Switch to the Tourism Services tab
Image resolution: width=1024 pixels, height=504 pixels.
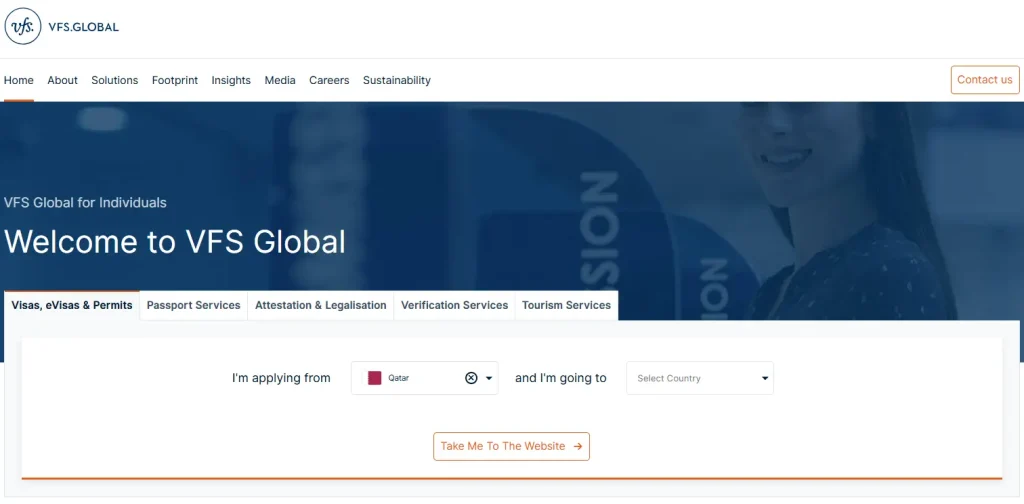[x=566, y=305]
